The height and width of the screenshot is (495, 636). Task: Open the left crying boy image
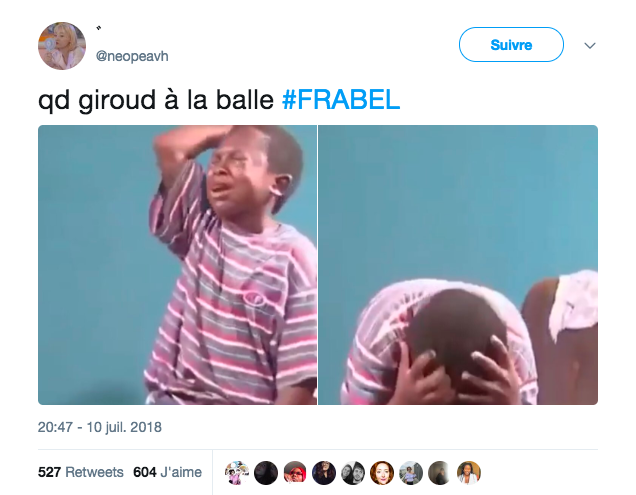[177, 265]
